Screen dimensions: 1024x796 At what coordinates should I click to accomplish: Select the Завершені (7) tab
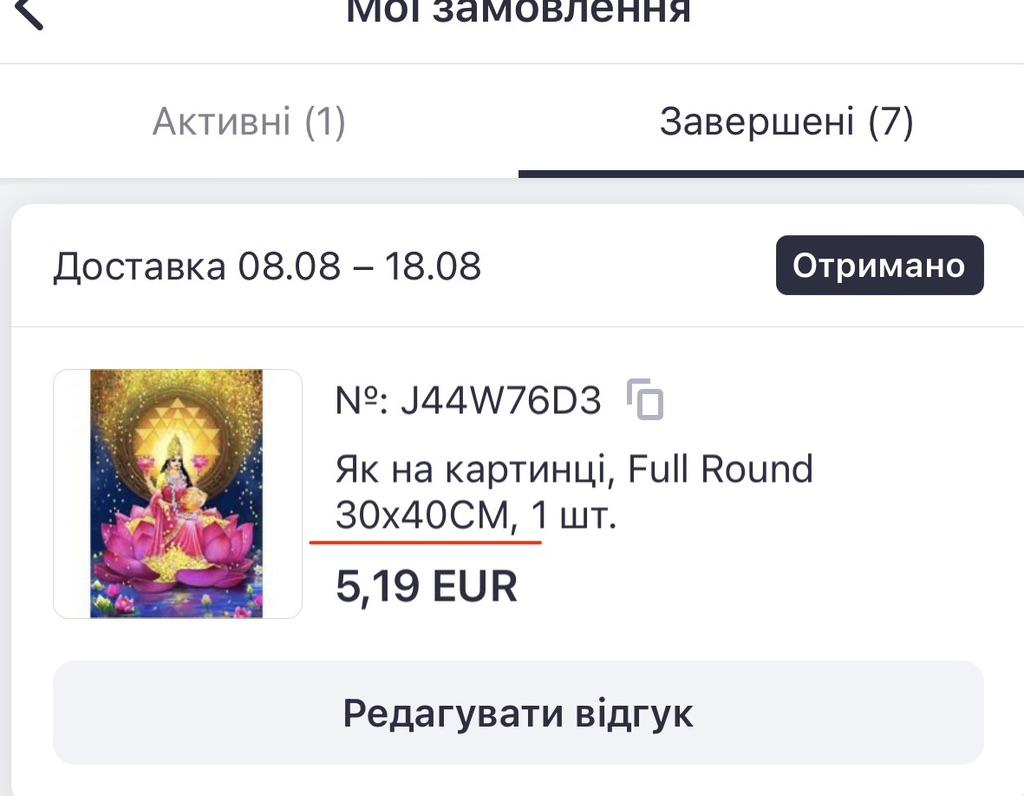pyautogui.click(x=786, y=123)
